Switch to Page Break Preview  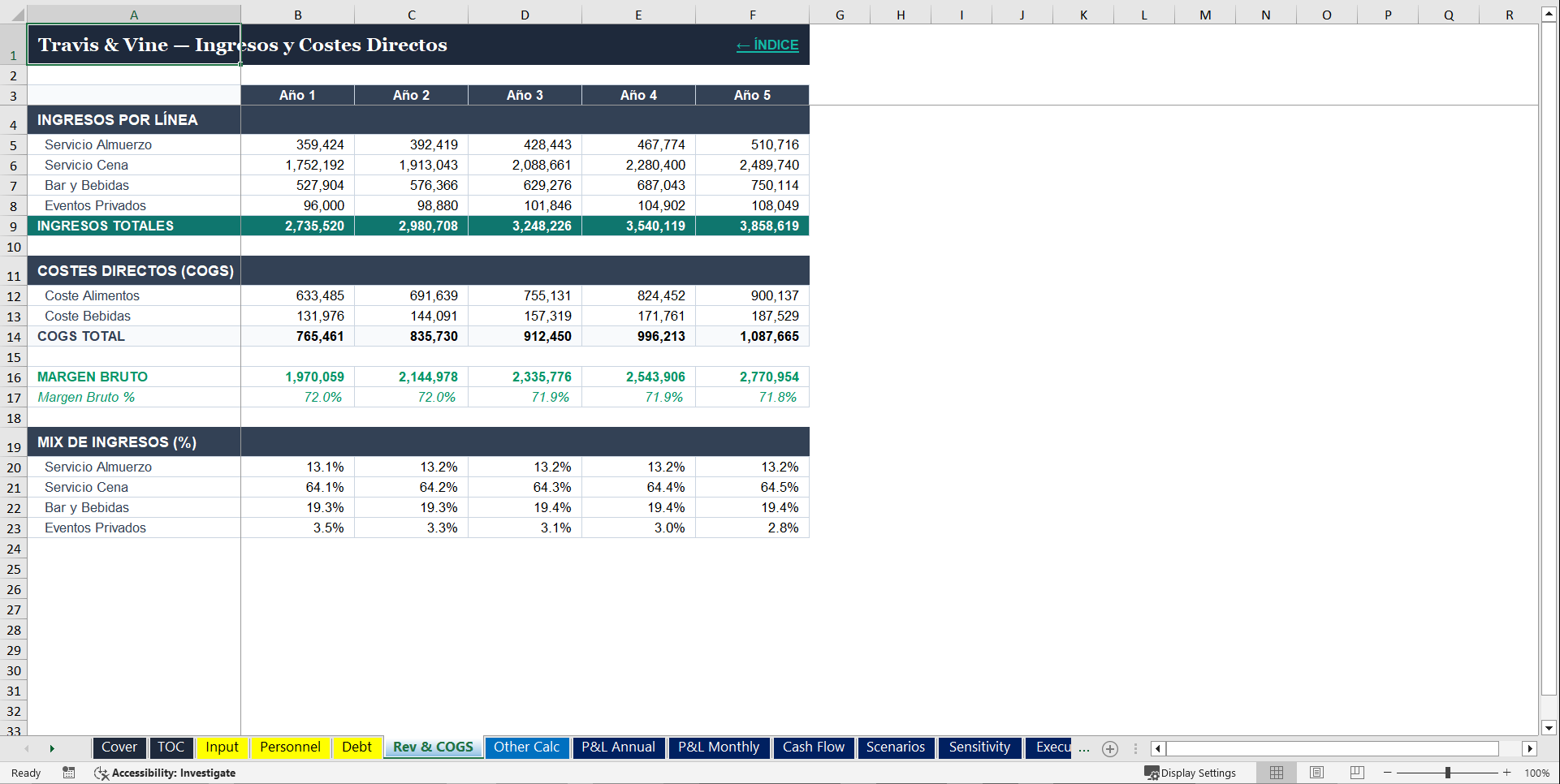1356,773
